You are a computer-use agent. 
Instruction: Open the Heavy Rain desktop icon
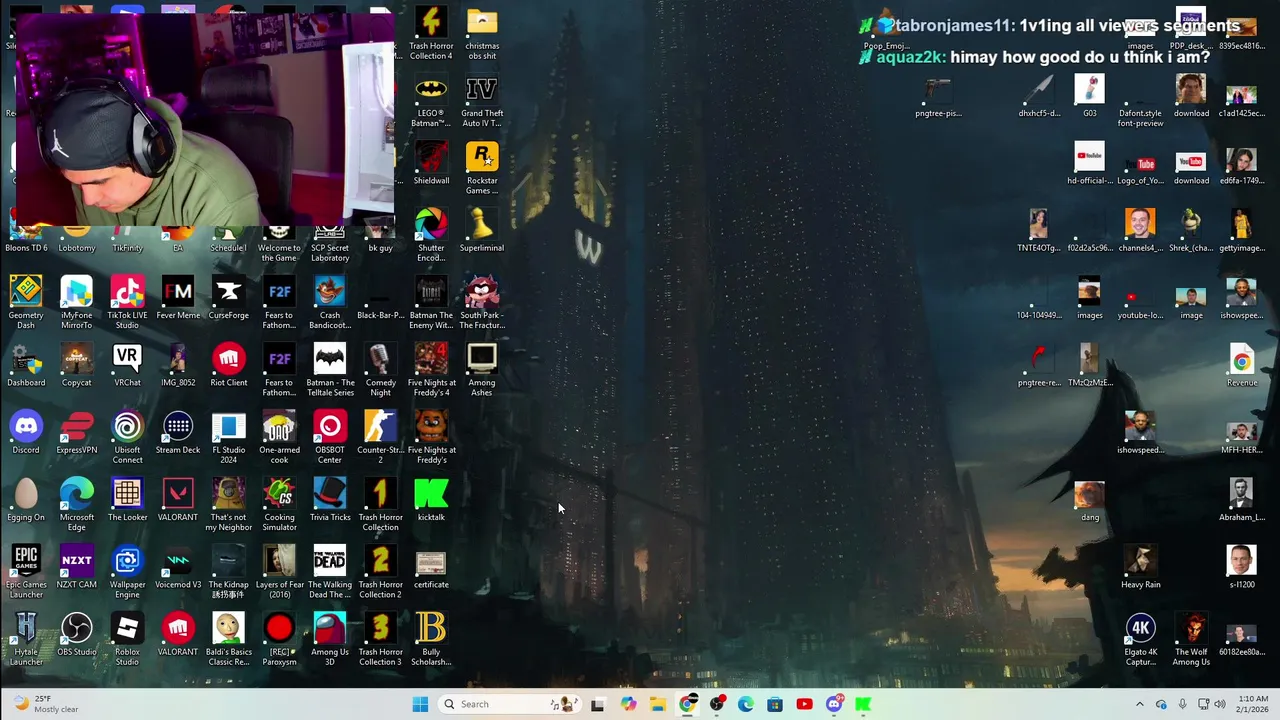1141,567
